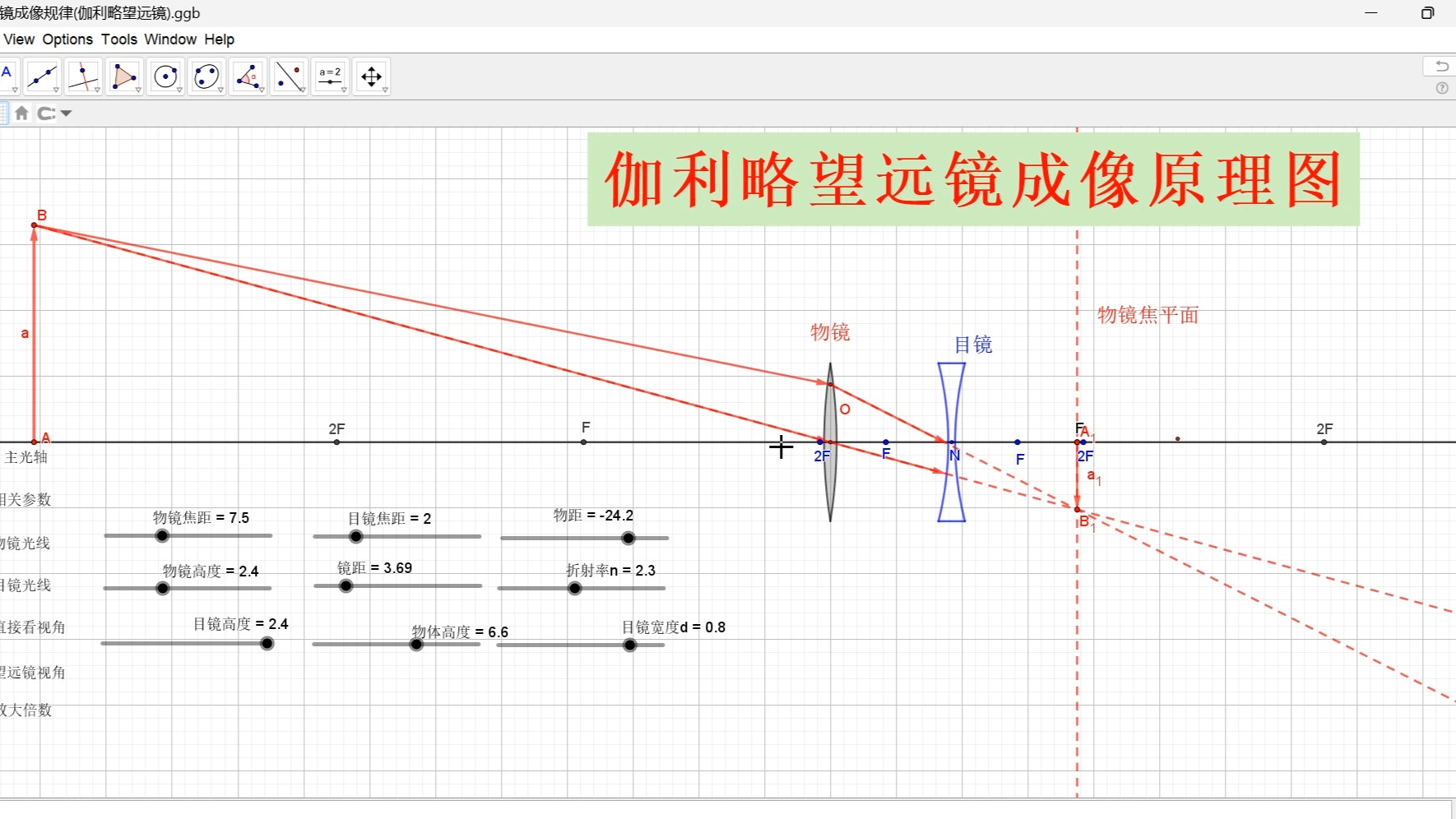Select the Circle with Center through Point tool
The width and height of the screenshot is (1456, 819).
(165, 76)
